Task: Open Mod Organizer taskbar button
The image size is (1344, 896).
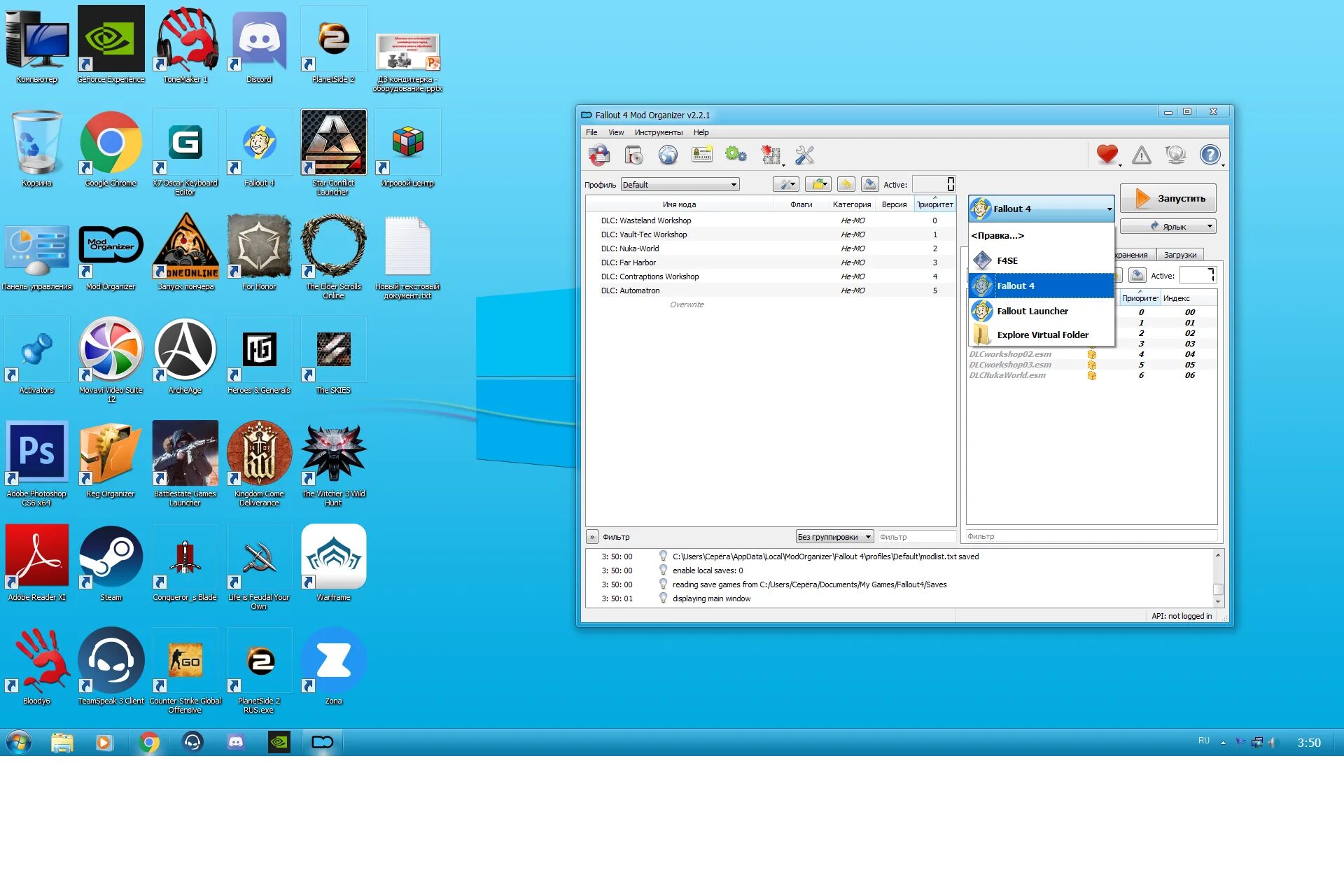Action: click(x=322, y=742)
